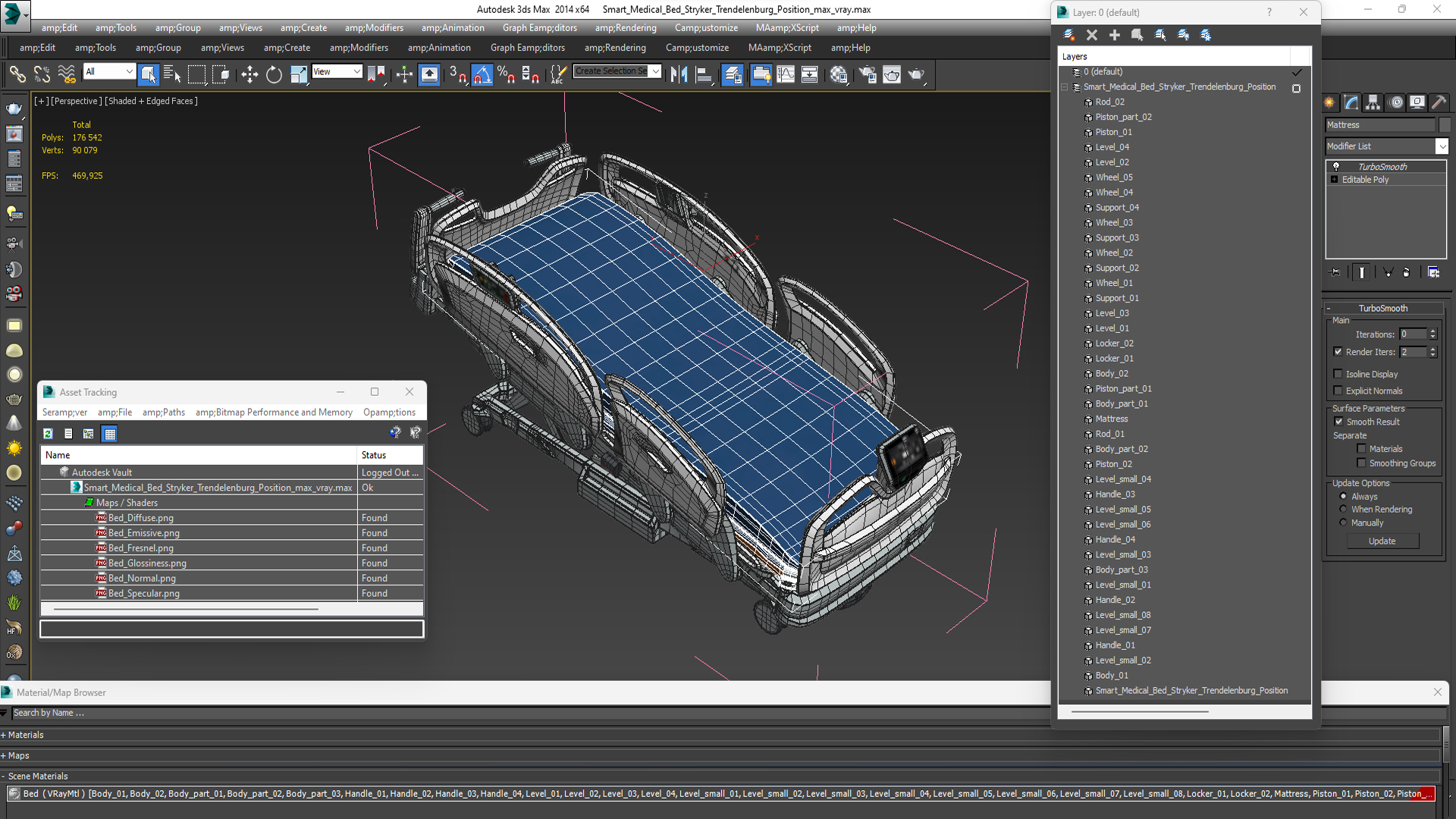Open the Hierarchy command panel tab
The height and width of the screenshot is (819, 1456).
[x=1373, y=102]
